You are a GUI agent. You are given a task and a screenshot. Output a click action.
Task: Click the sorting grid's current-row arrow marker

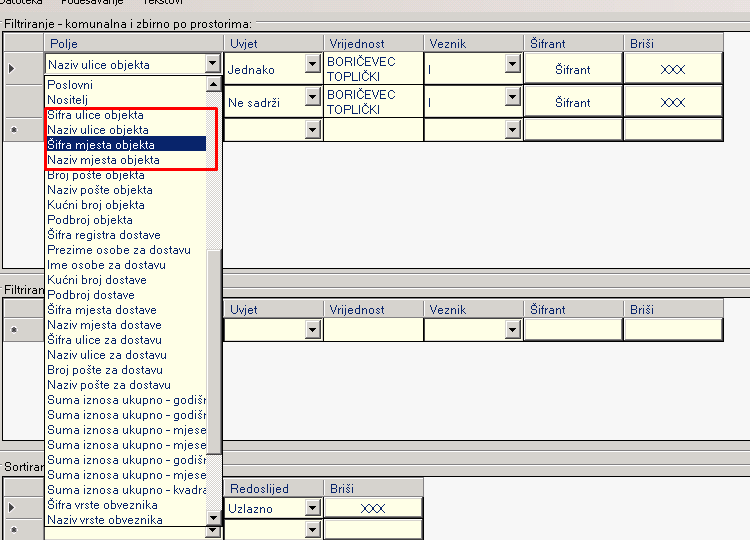(x=12, y=507)
